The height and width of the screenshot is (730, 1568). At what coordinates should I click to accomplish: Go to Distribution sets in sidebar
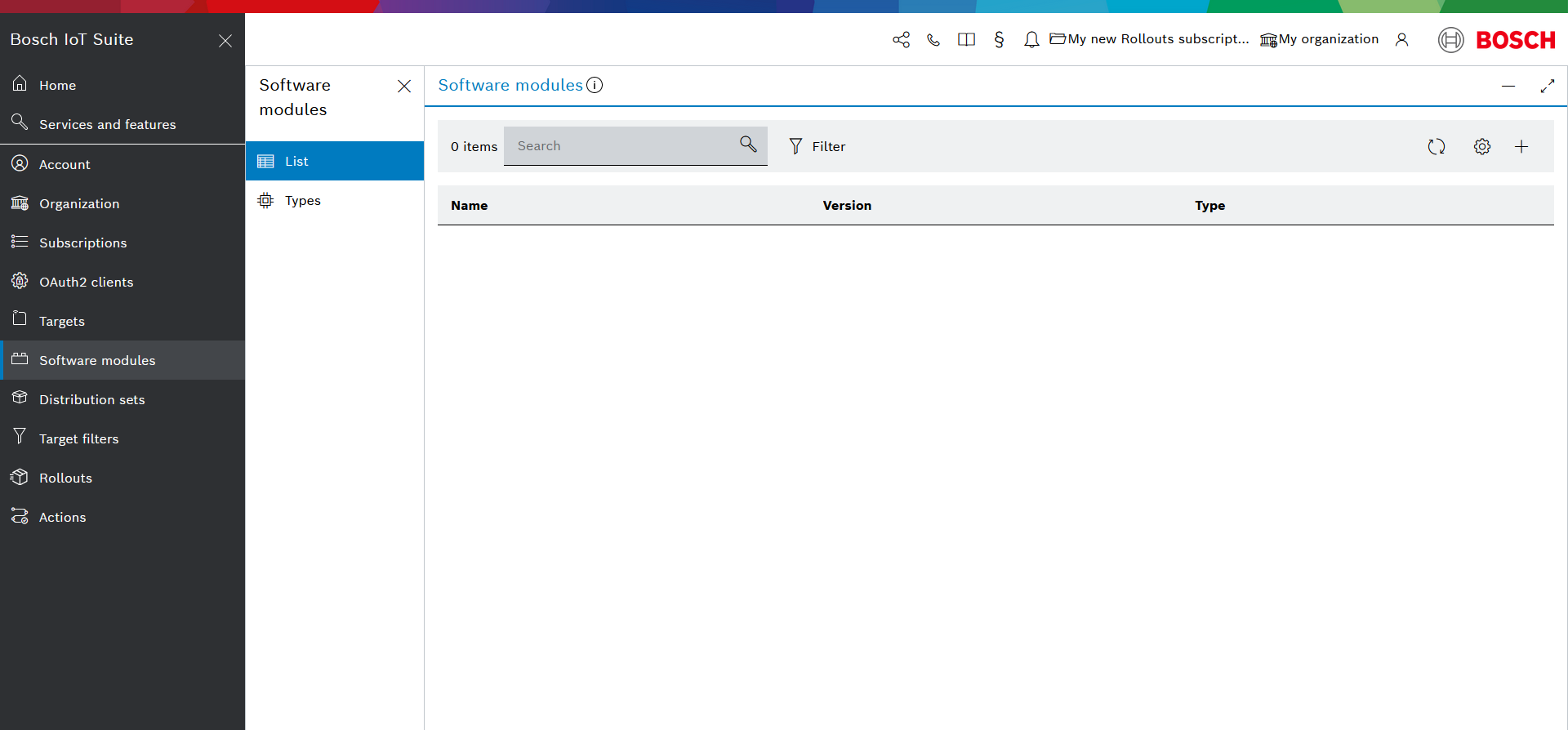91,400
